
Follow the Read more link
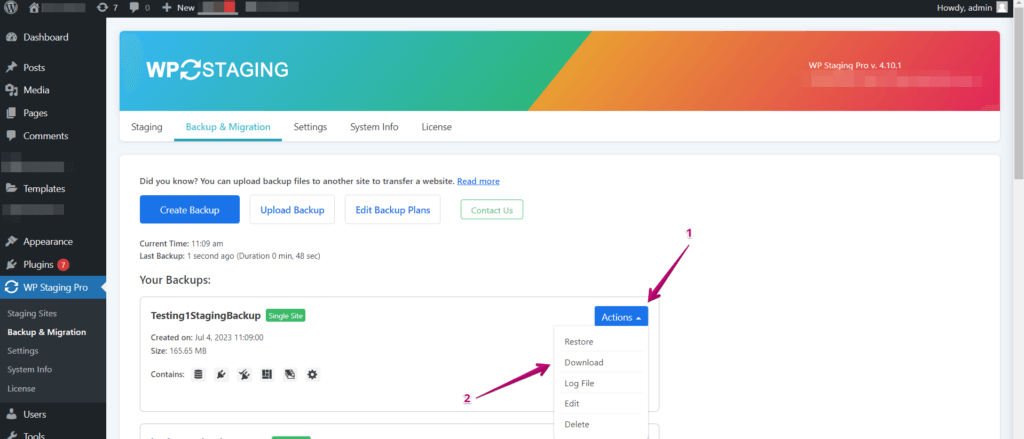(x=478, y=181)
